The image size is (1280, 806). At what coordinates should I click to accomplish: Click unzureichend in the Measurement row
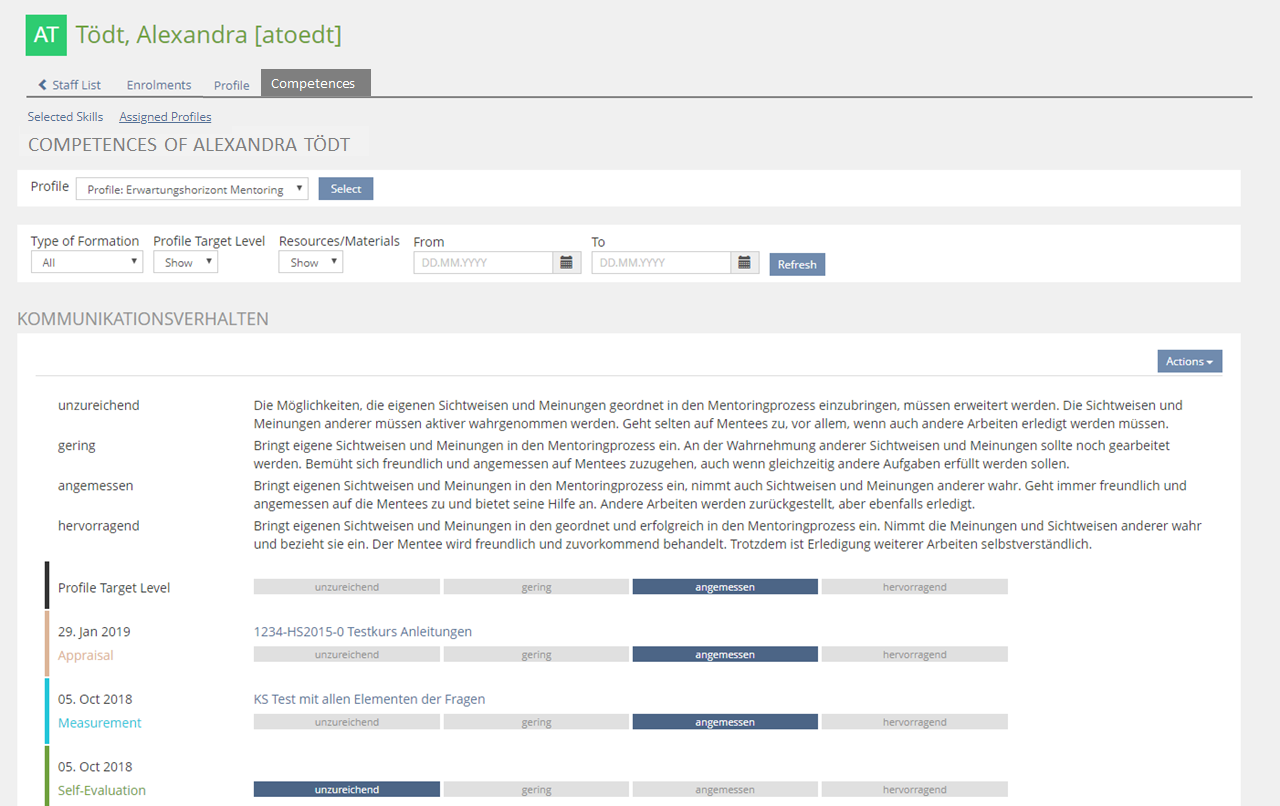click(347, 722)
